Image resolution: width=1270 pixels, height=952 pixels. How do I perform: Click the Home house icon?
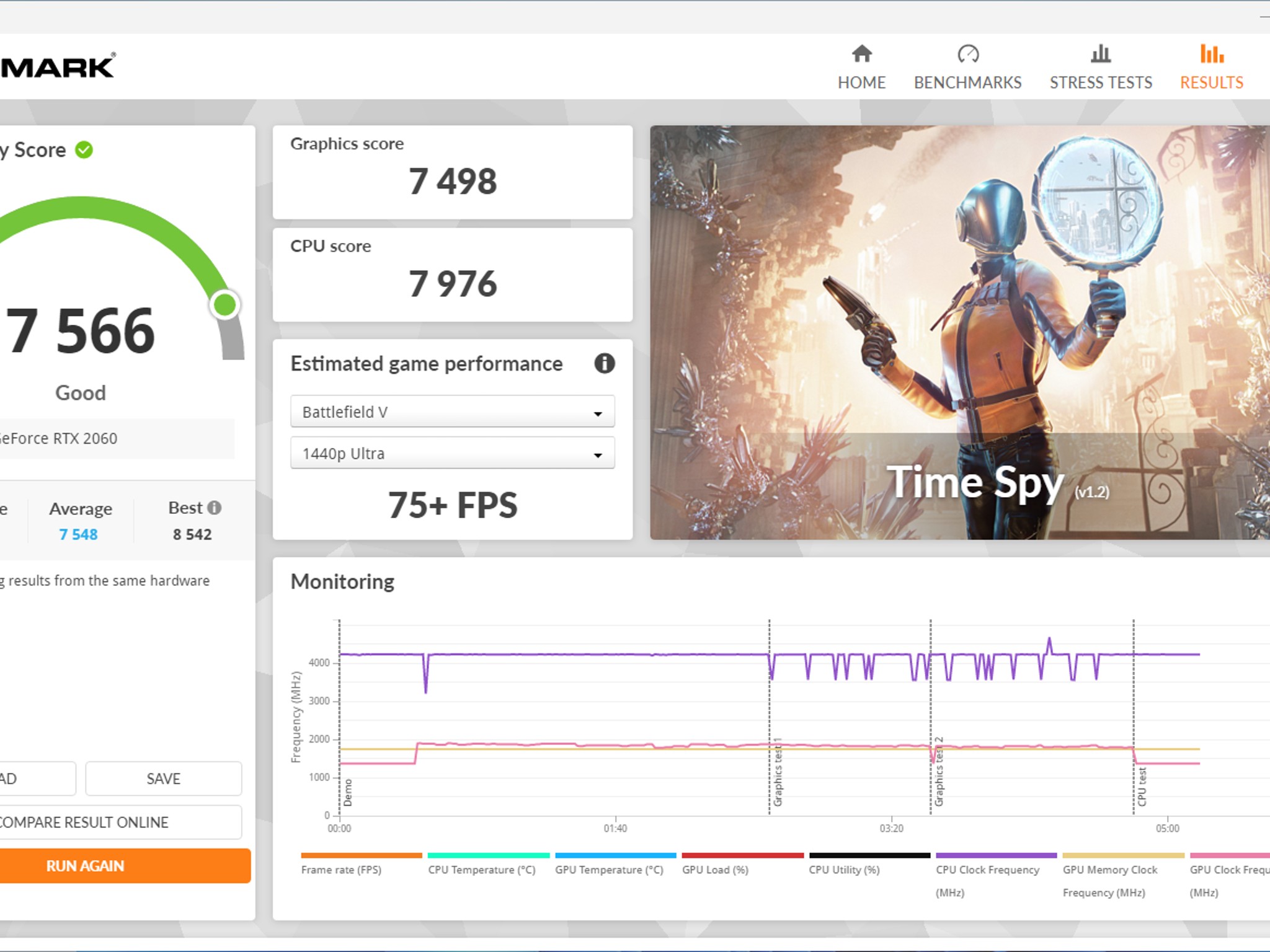pyautogui.click(x=861, y=54)
